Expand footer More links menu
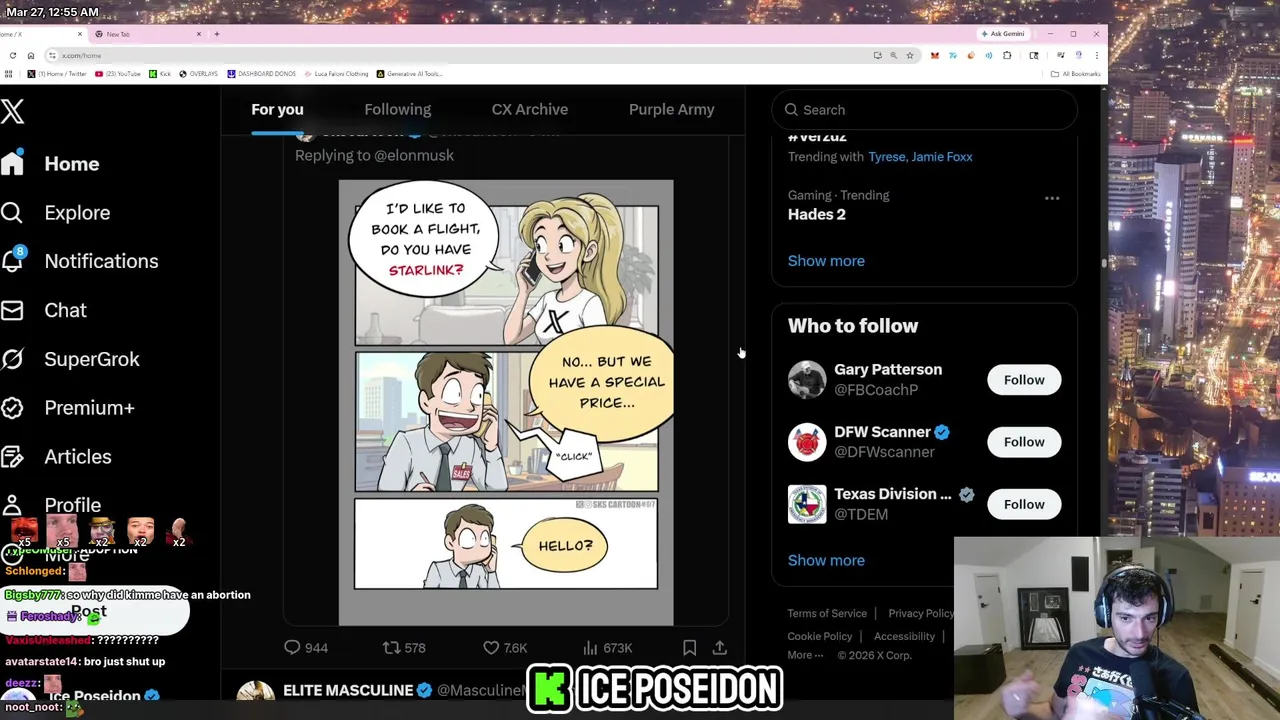The image size is (1280, 720). point(805,655)
